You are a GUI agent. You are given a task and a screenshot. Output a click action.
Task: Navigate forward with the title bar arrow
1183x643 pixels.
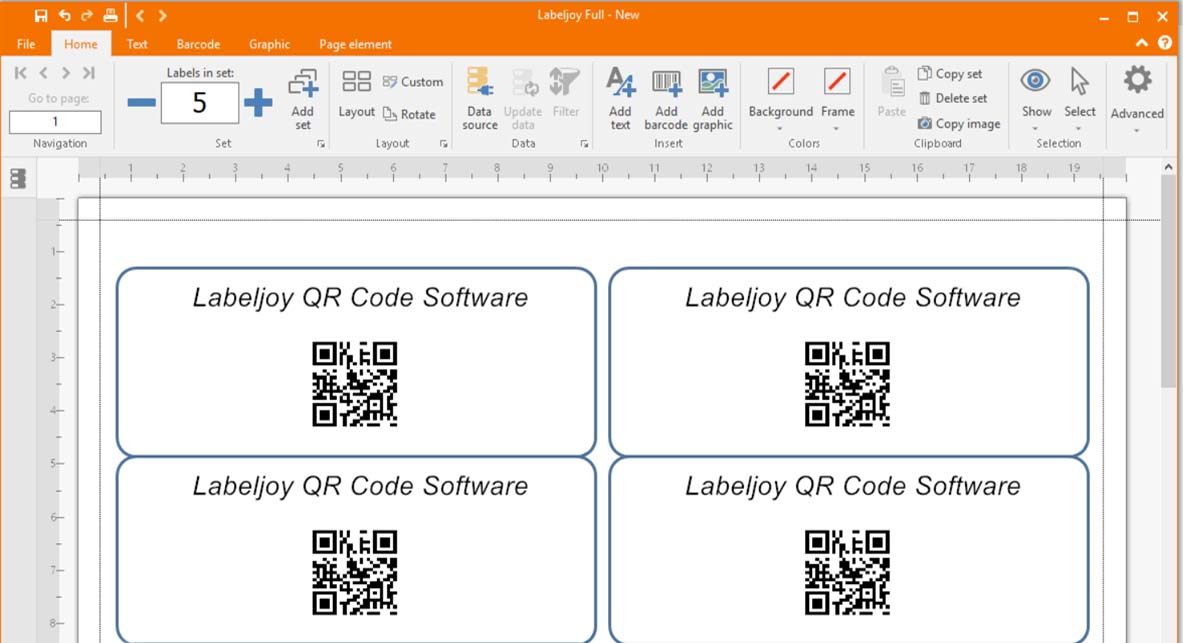(162, 15)
